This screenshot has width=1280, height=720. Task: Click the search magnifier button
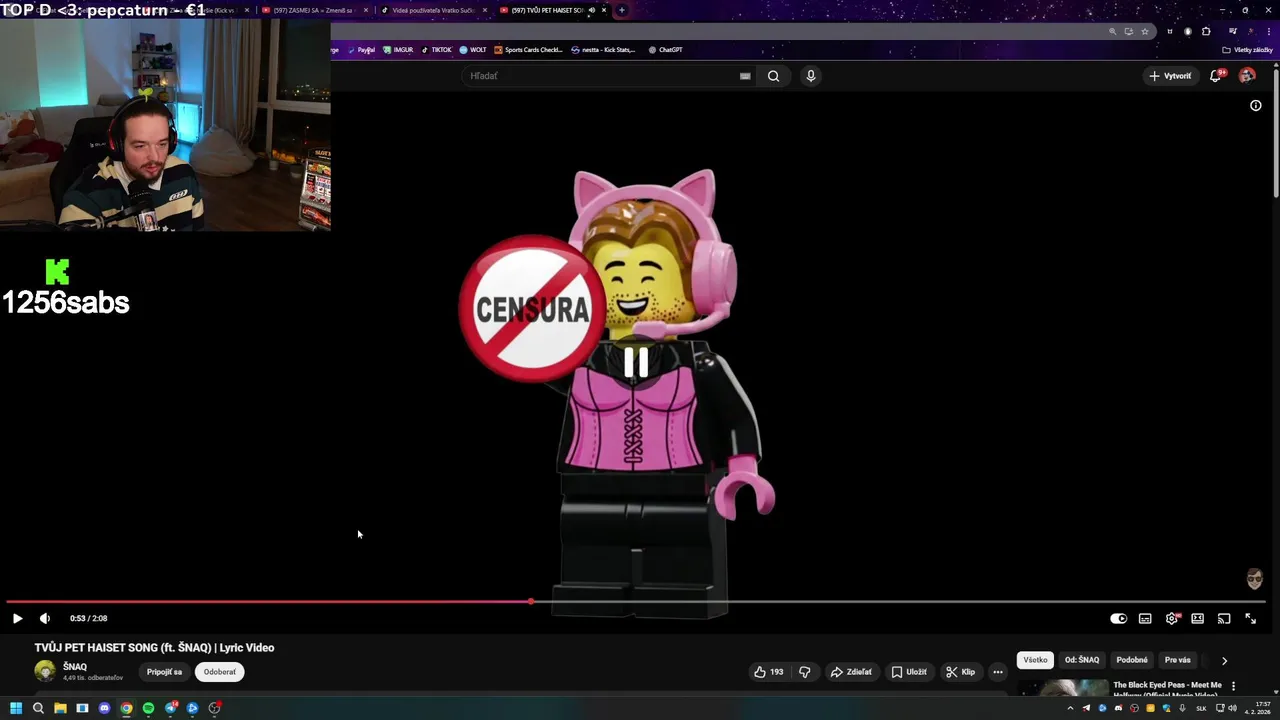coord(773,76)
